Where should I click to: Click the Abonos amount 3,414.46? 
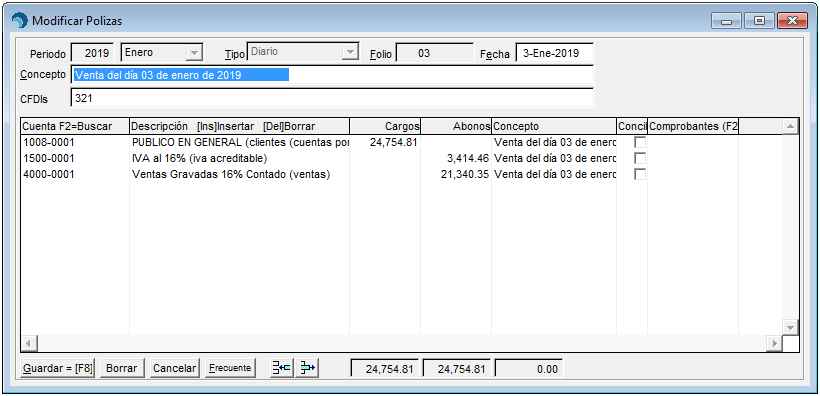(456, 158)
